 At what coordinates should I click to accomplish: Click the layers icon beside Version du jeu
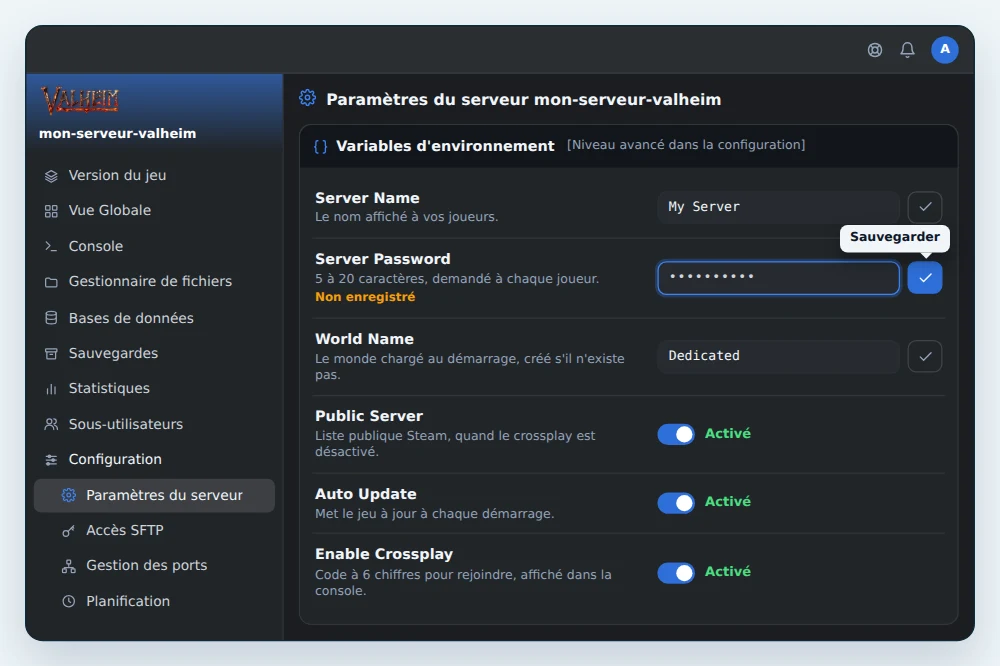pos(51,176)
